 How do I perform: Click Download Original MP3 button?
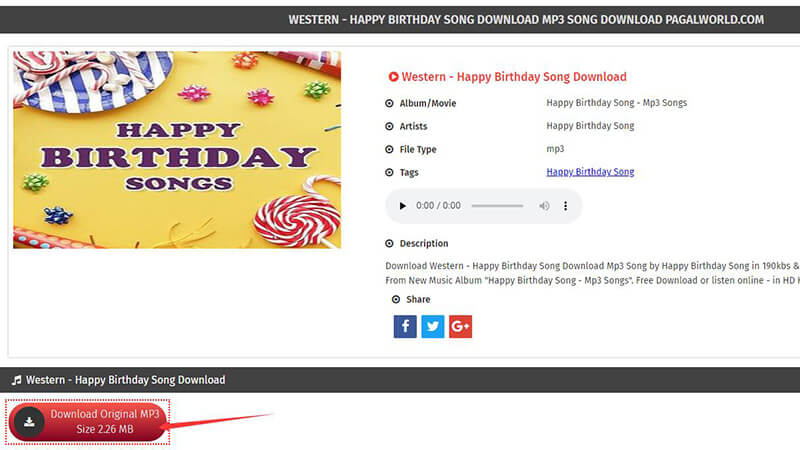[x=88, y=422]
